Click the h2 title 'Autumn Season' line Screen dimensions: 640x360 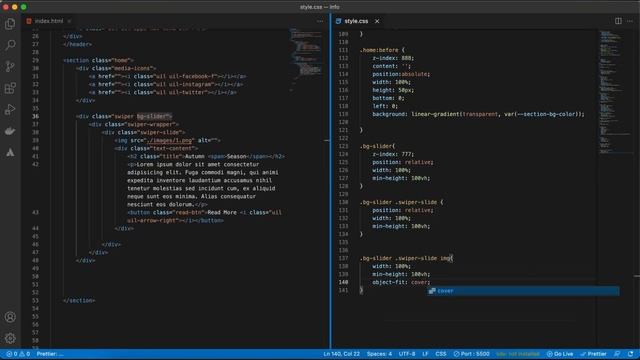[206, 156]
